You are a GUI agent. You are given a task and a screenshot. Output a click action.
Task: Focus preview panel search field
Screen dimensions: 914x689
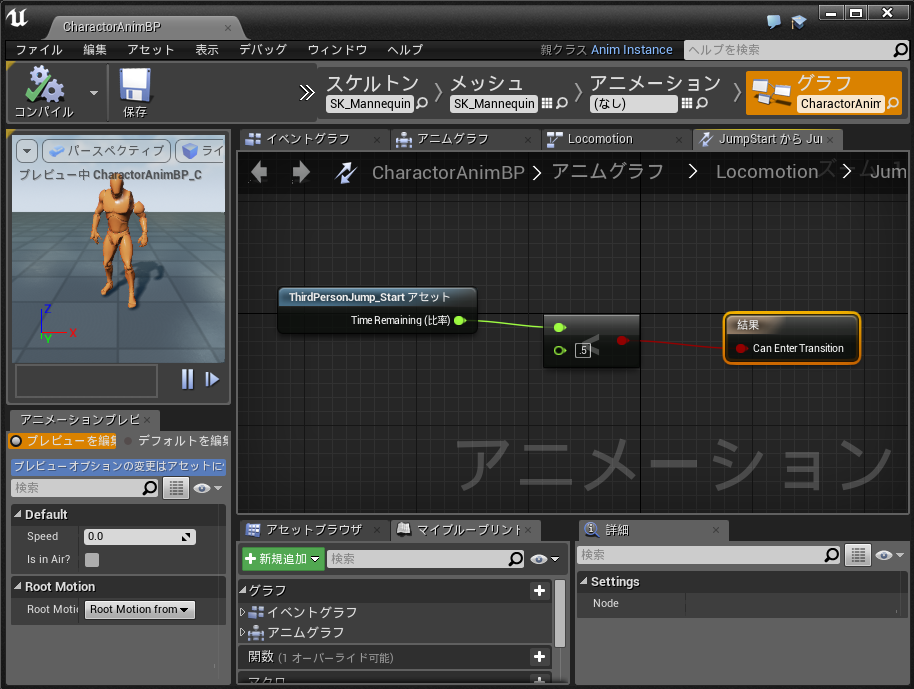[85, 488]
